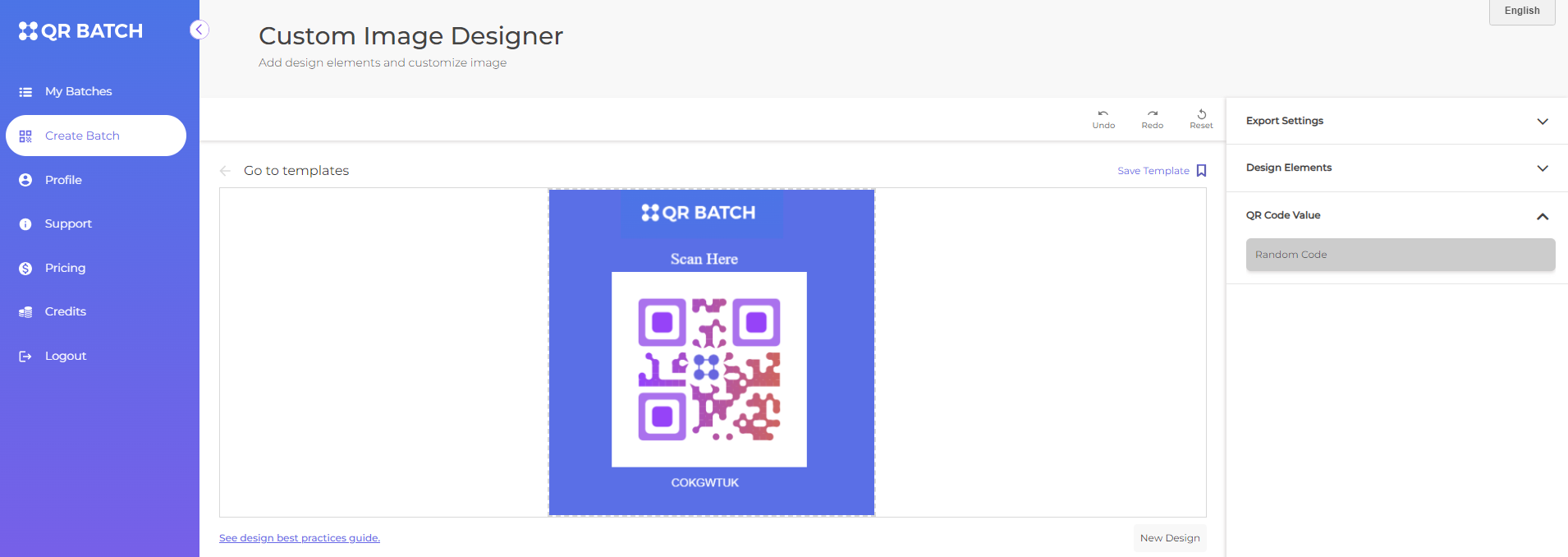Click the Export Settings chevron arrow

pyautogui.click(x=1543, y=122)
